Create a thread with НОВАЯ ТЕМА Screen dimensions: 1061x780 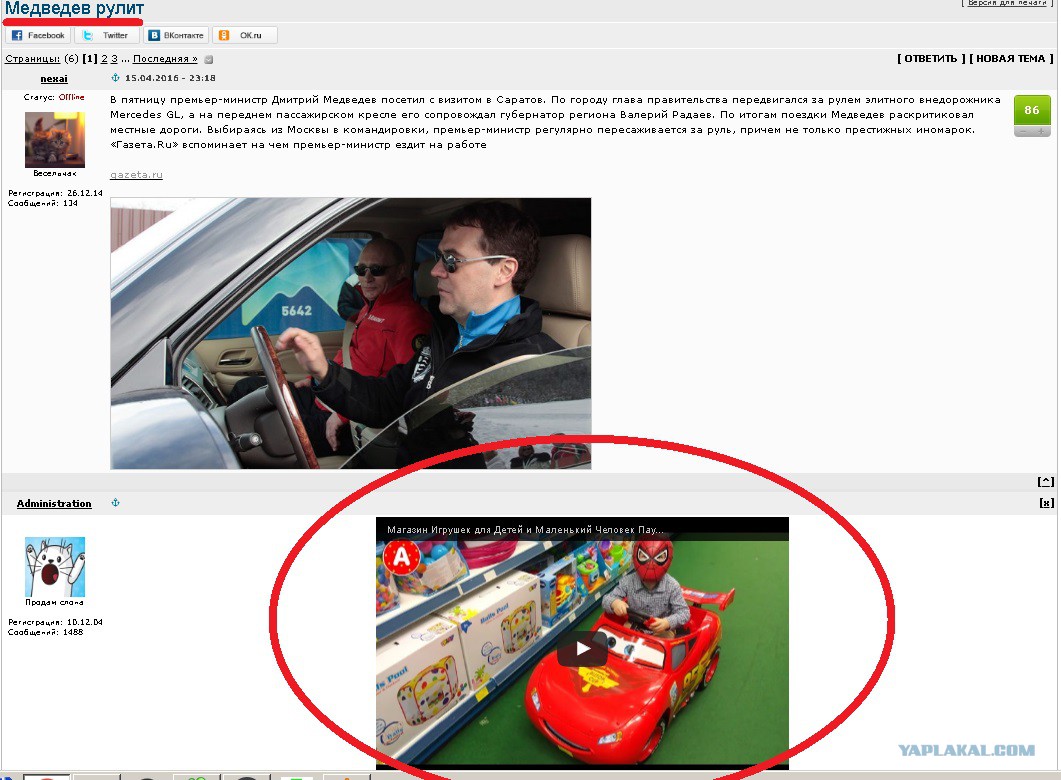coord(1011,59)
